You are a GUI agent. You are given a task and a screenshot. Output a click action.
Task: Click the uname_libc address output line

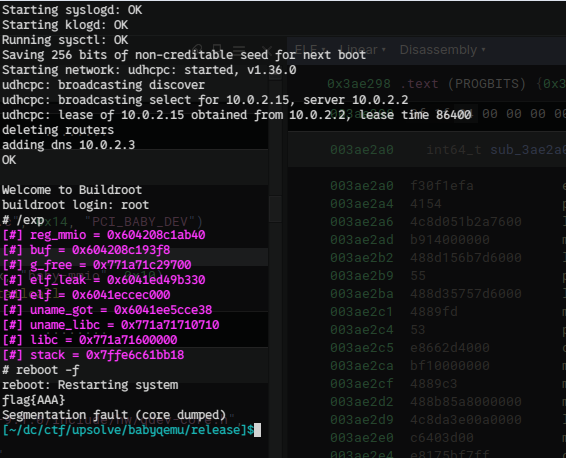click(111, 325)
